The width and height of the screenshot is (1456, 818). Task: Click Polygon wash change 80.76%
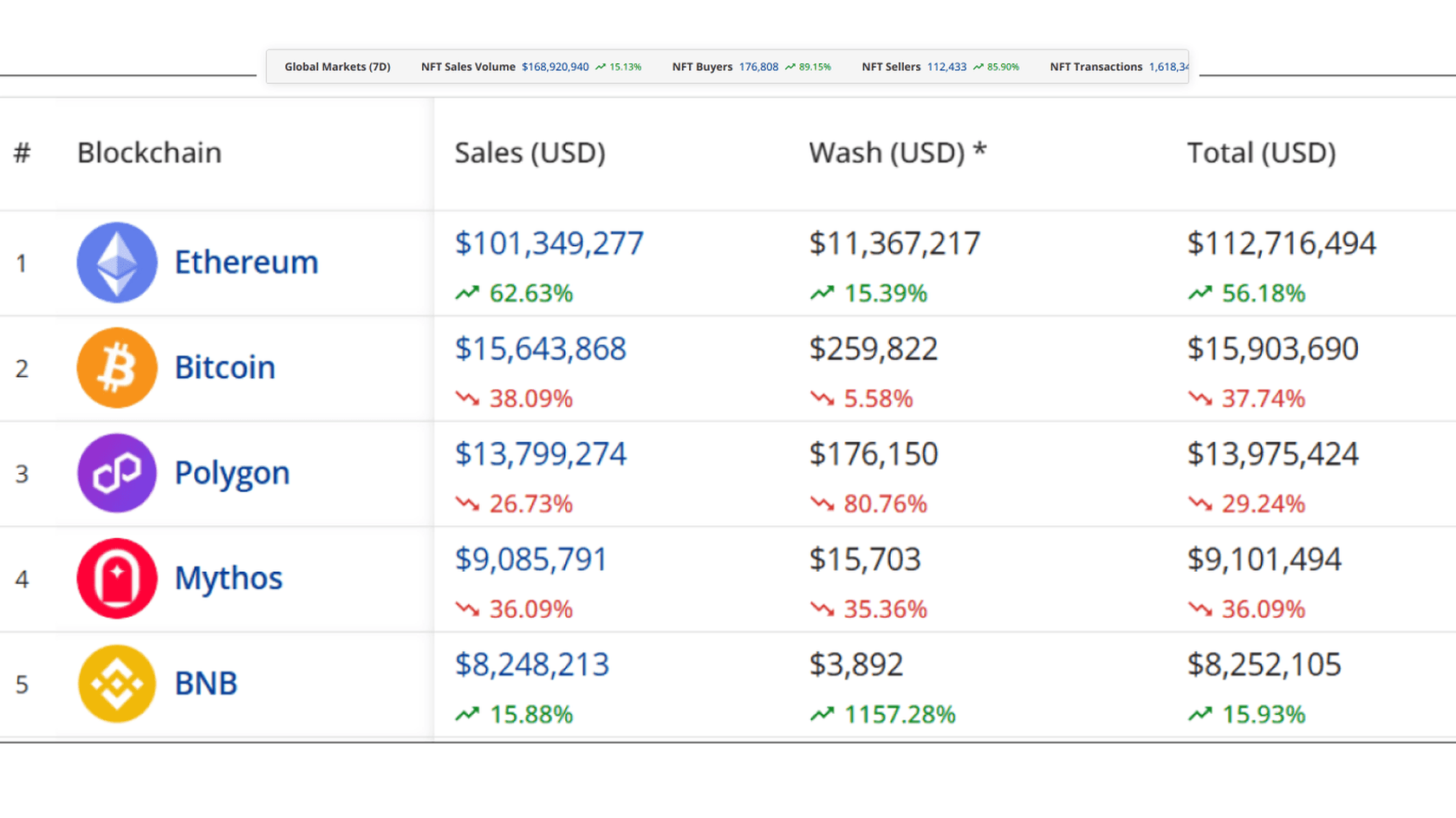tap(885, 504)
